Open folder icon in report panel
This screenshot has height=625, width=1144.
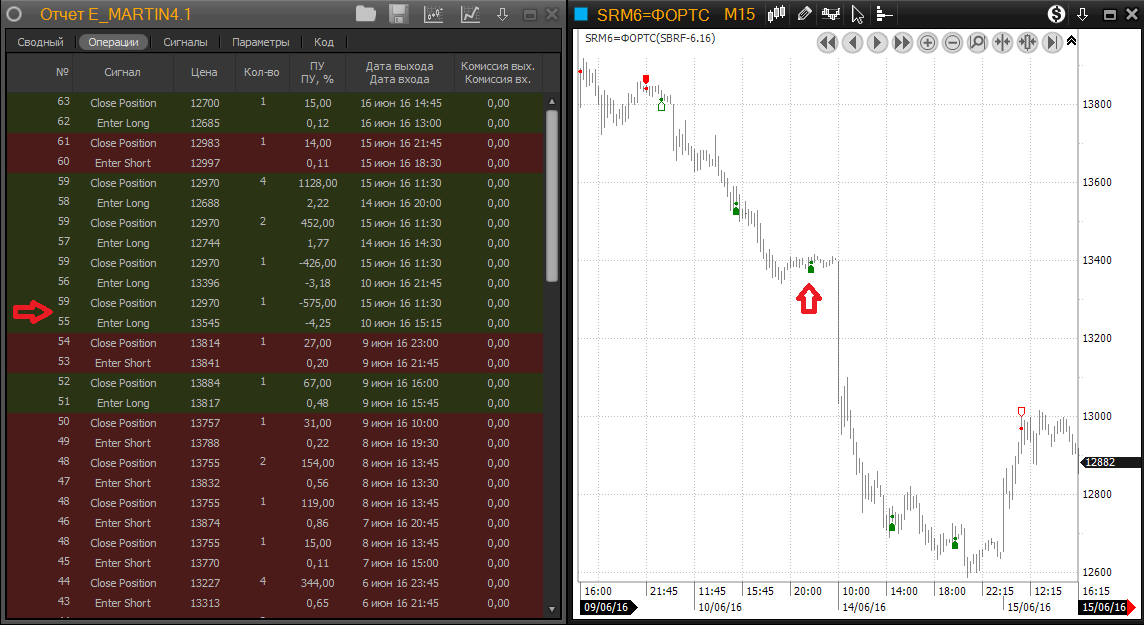point(366,14)
